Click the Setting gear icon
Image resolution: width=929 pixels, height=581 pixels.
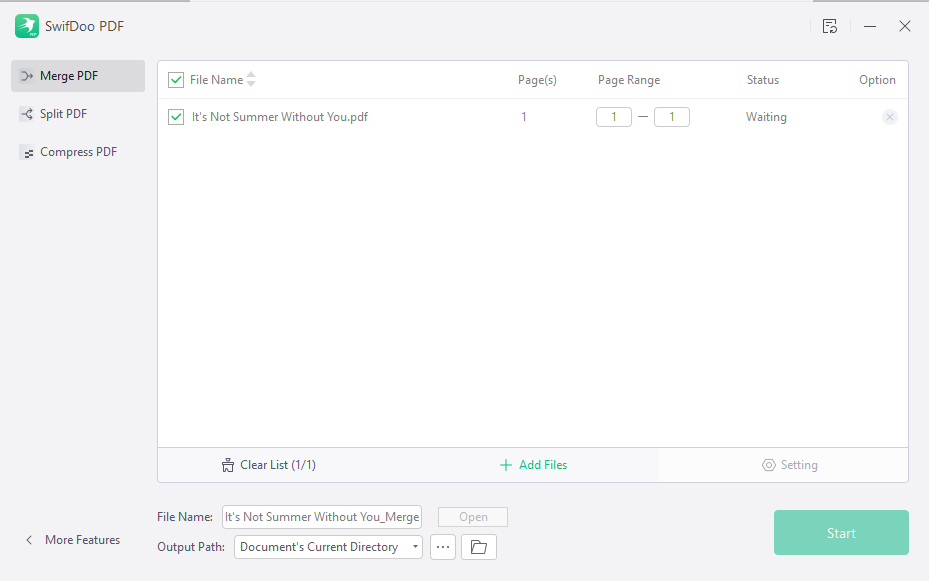tap(768, 465)
